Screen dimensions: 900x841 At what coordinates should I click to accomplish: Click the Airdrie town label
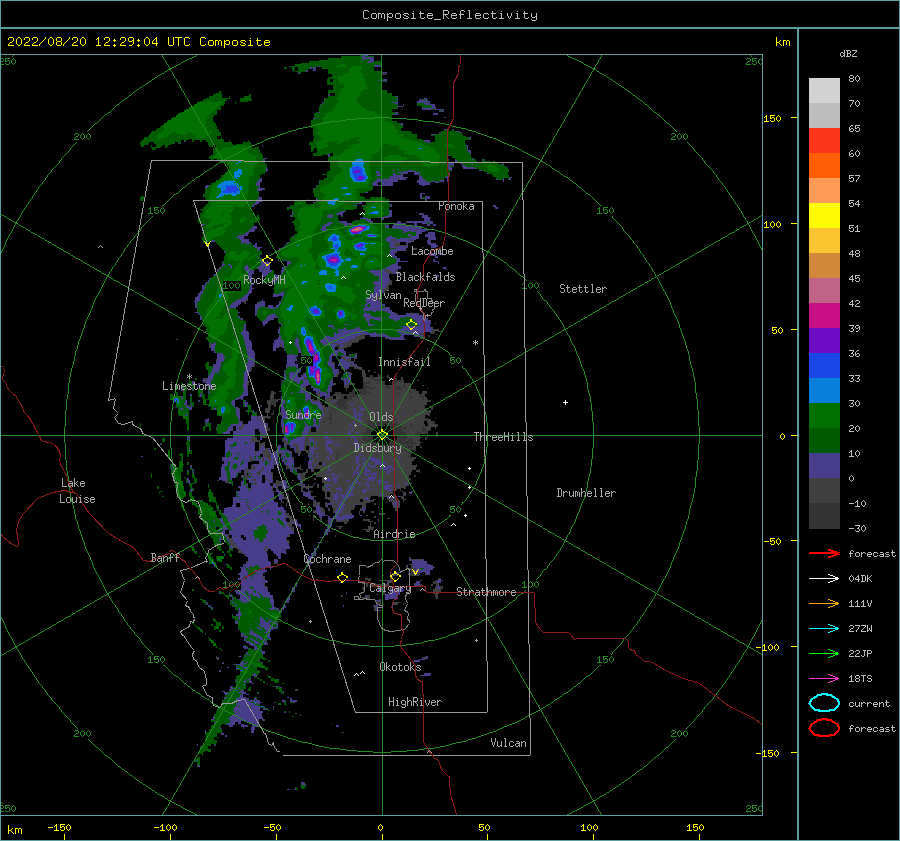pyautogui.click(x=394, y=534)
